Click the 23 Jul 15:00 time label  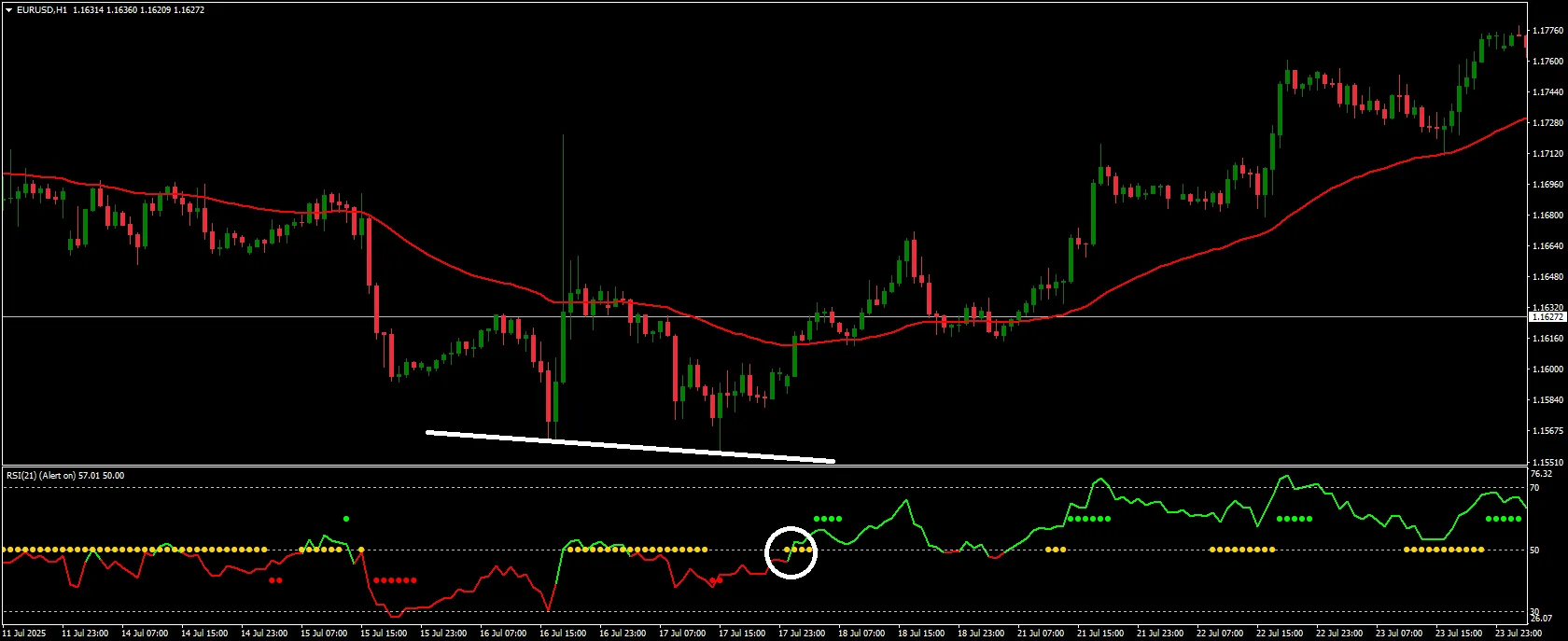[x=1459, y=634]
